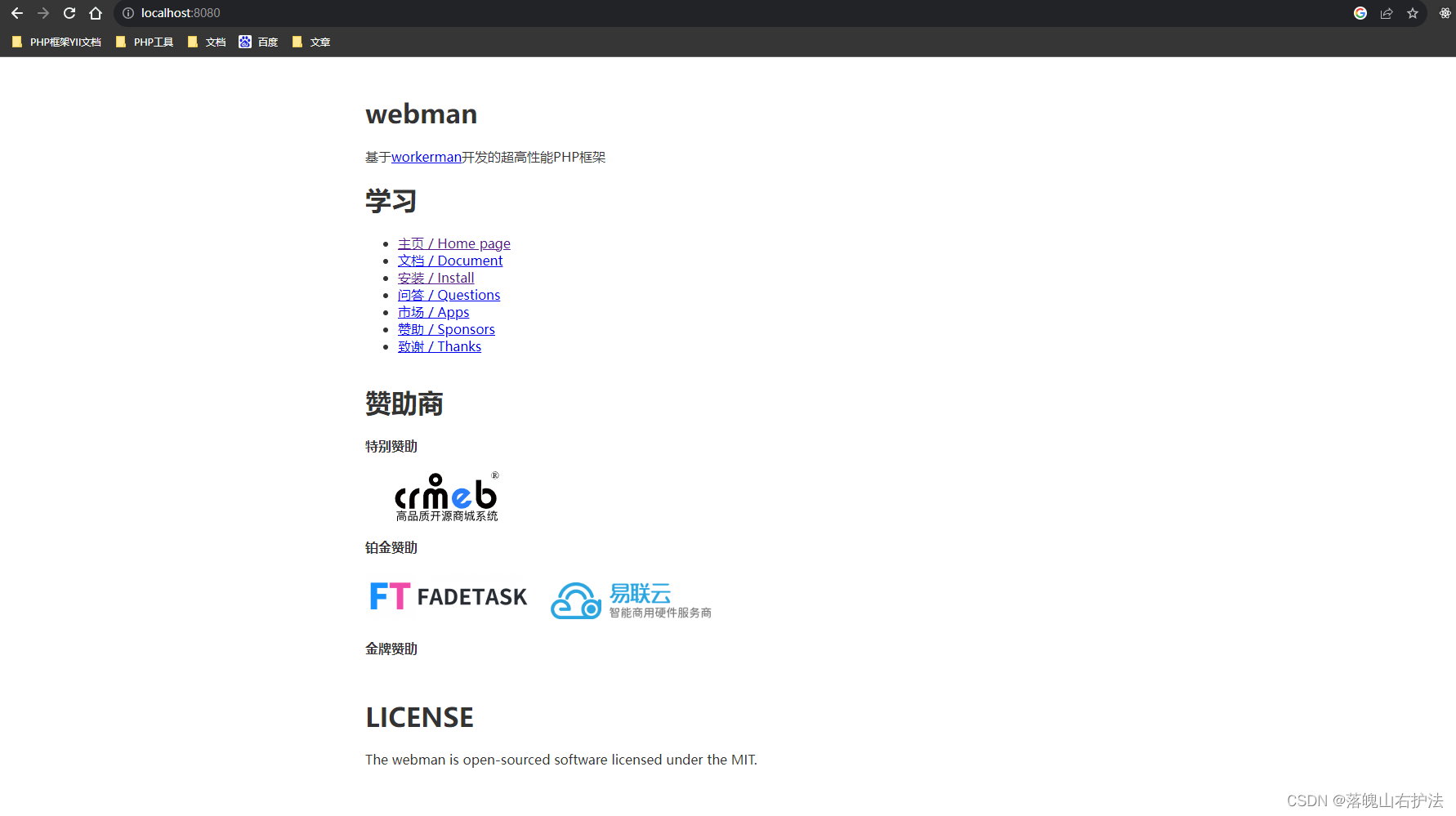This screenshot has width=1456, height=816.
Task: Click the home icon in the toolbar
Action: [96, 13]
